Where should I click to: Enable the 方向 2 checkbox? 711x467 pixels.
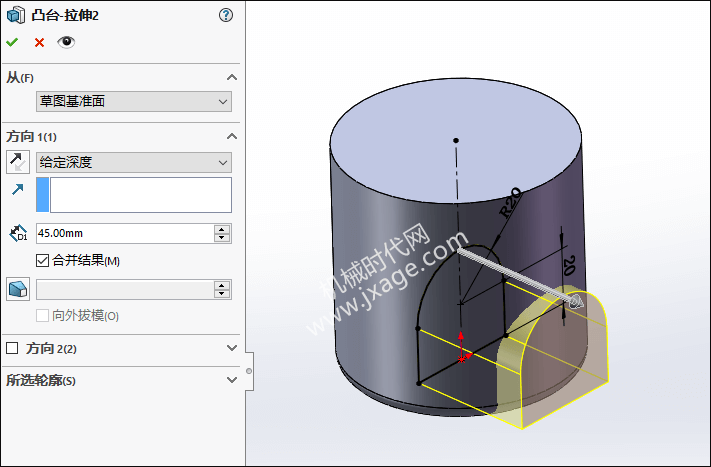[x=13, y=348]
